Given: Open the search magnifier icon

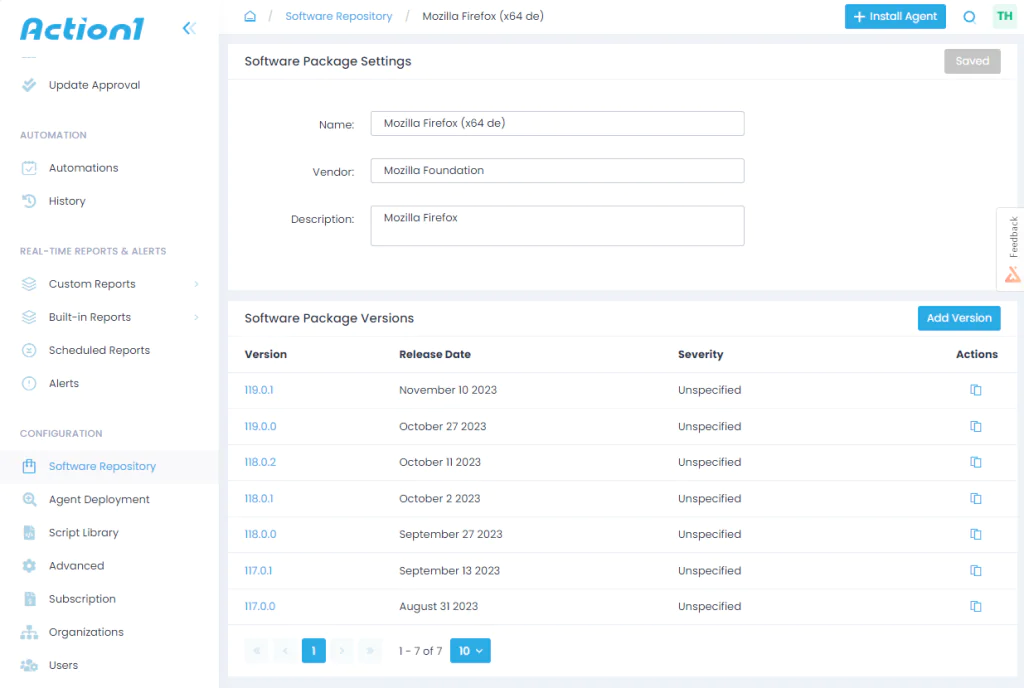Looking at the screenshot, I should (970, 17).
